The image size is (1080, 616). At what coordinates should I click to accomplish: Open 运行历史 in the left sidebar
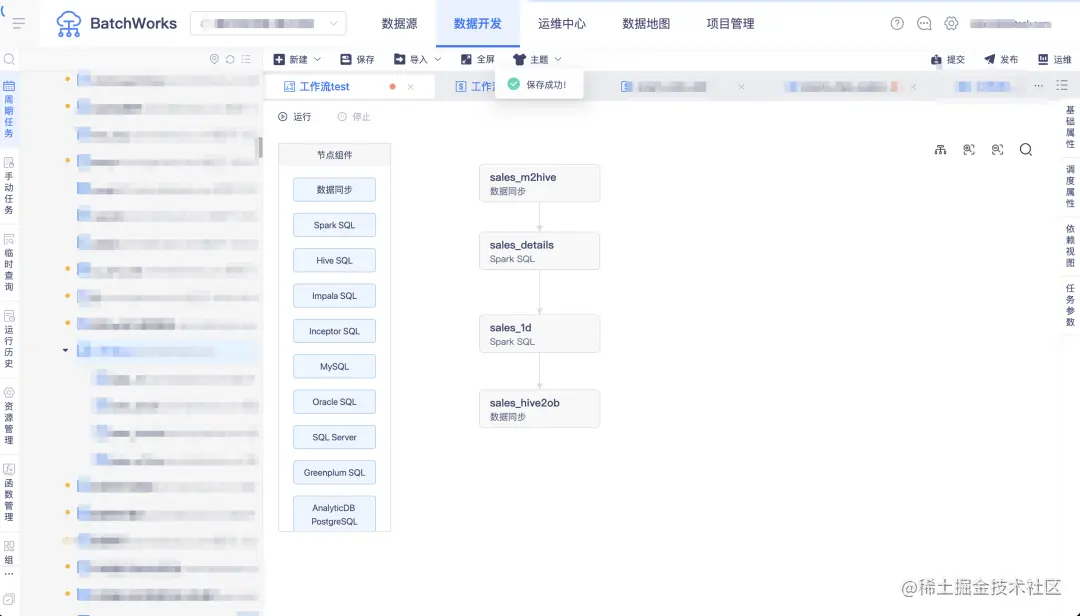(9, 330)
